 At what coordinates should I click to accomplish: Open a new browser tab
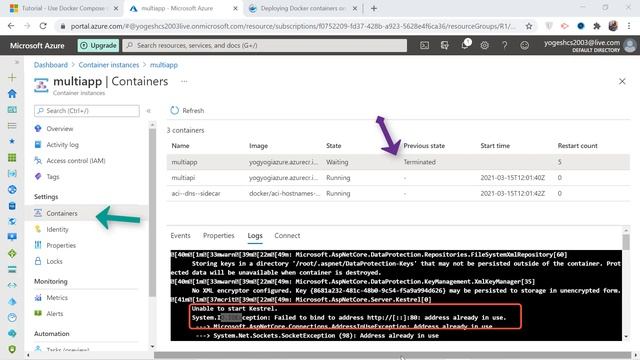tap(374, 8)
